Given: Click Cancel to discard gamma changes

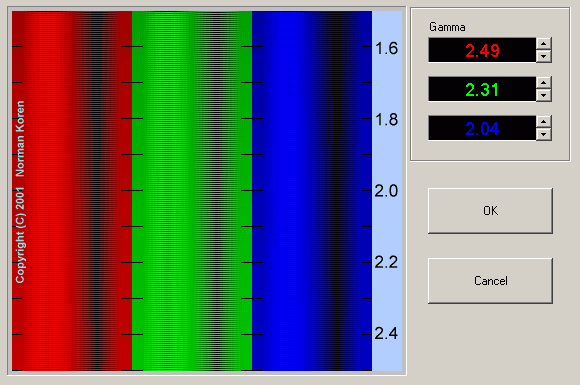Looking at the screenshot, I should (x=490, y=281).
